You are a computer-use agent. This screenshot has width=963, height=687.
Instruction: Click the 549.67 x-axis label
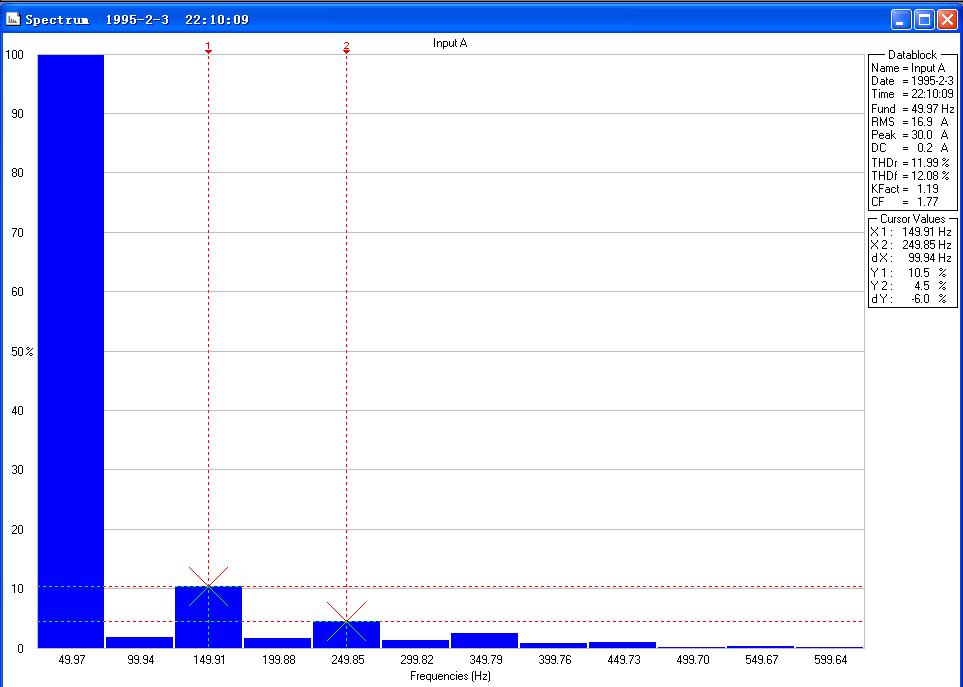(762, 660)
